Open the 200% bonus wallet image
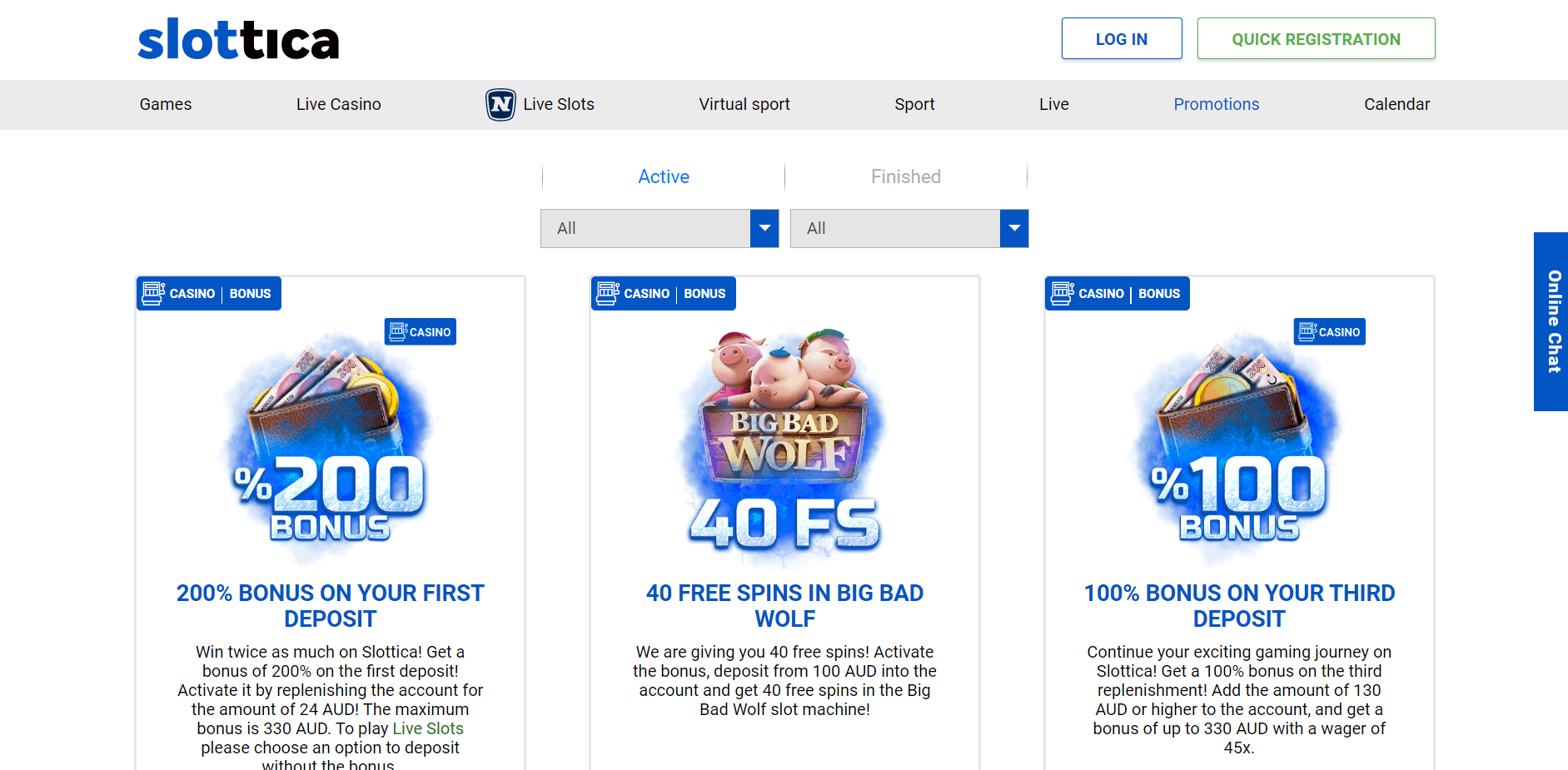This screenshot has width=1568, height=770. [330, 441]
